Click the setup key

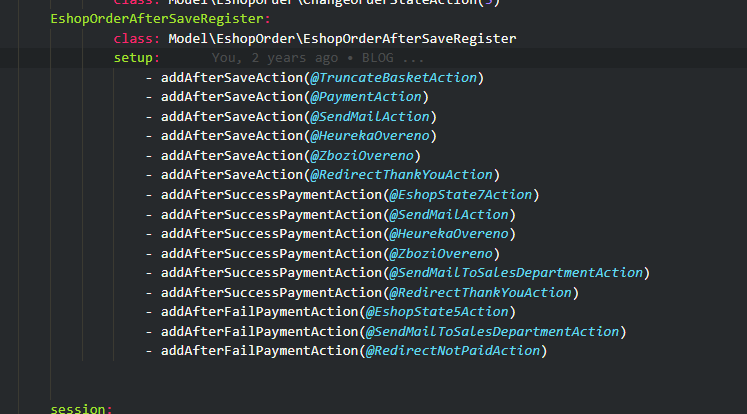click(x=133, y=58)
